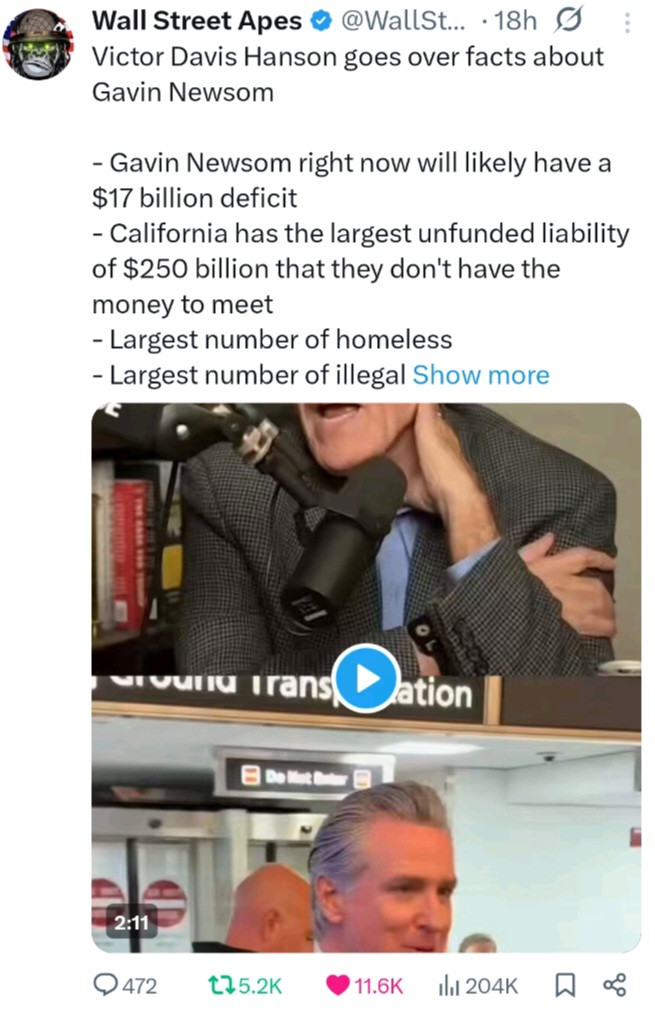Open the Grok slash-circle icon
The image size is (655, 1012).
coord(569,20)
